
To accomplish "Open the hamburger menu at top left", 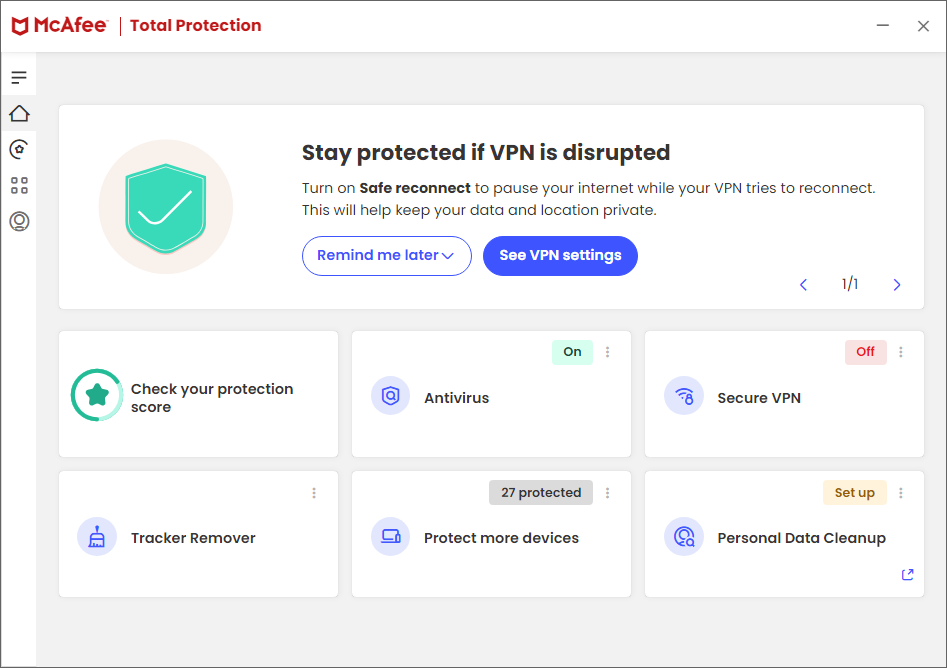I will (18, 76).
